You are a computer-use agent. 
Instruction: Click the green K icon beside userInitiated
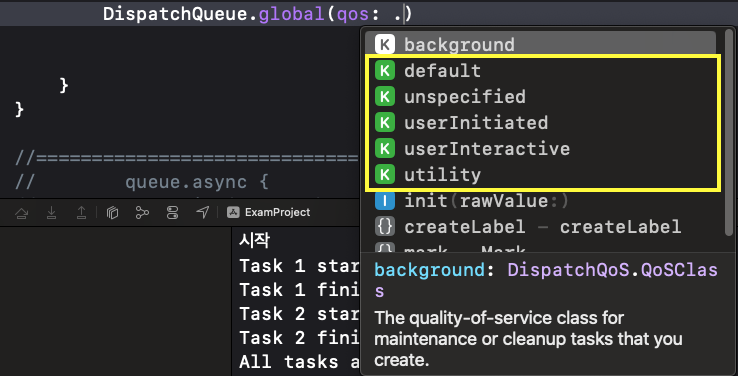pos(385,123)
